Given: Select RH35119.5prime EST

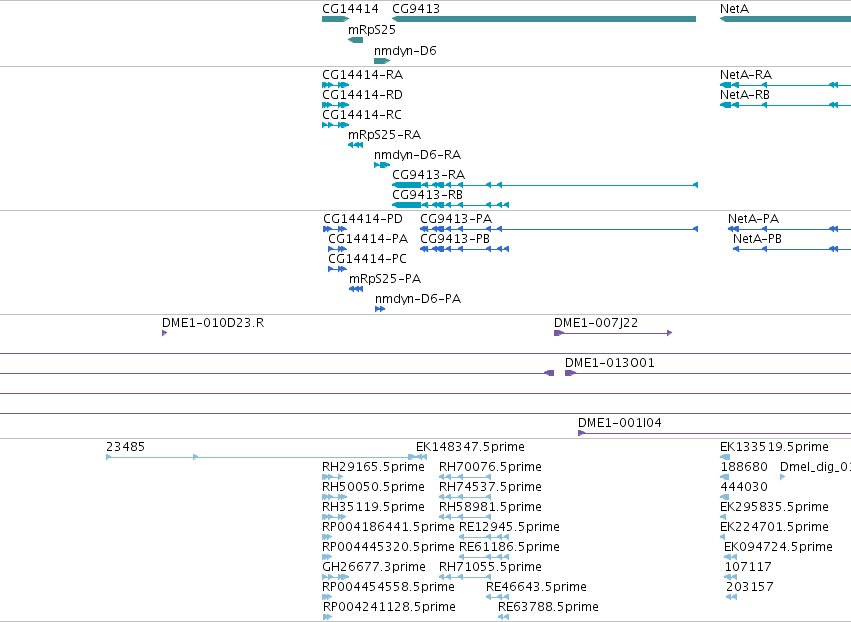Looking at the screenshot, I should click(x=373, y=507).
